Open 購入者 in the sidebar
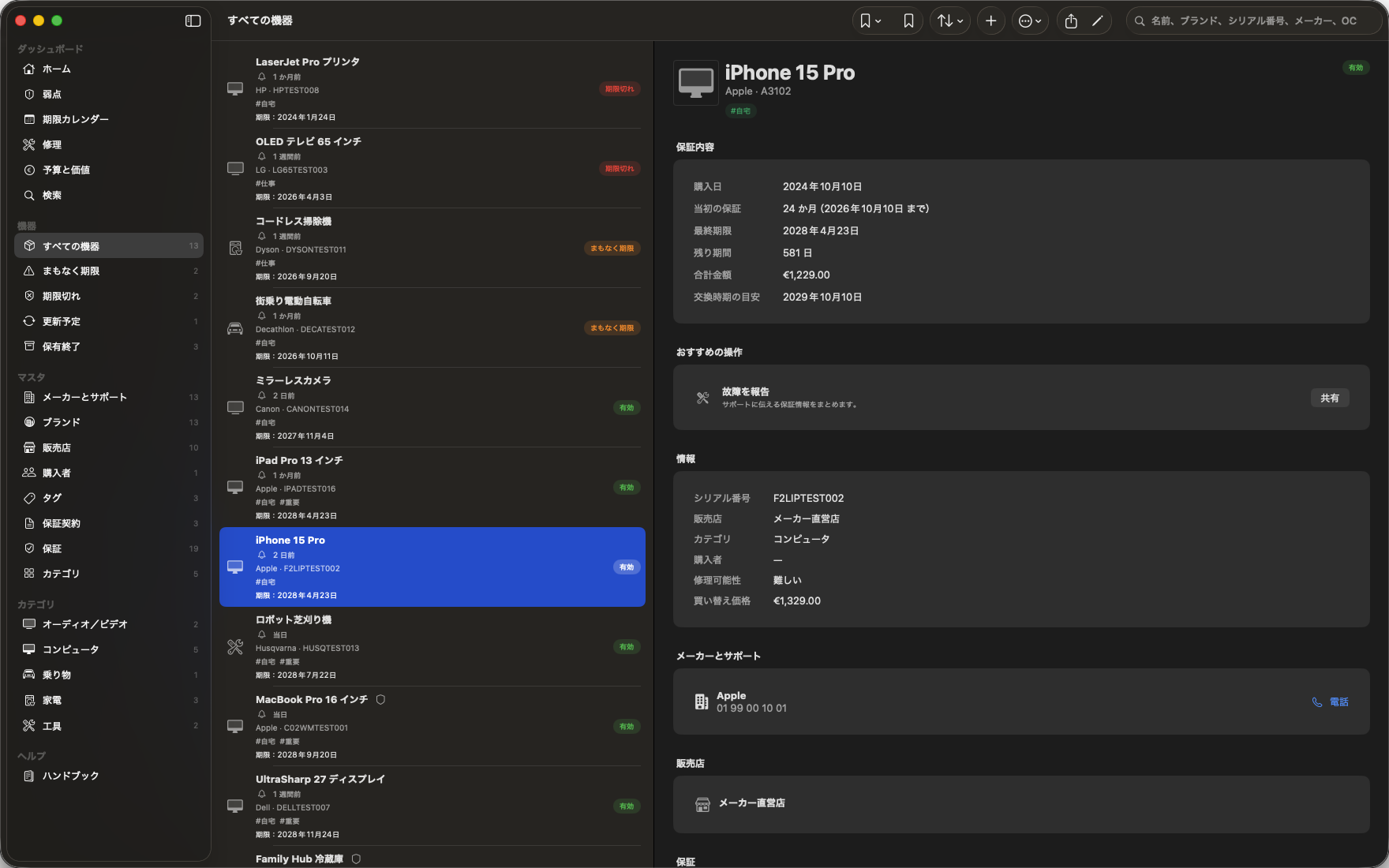This screenshot has width=1389, height=868. pos(109,473)
